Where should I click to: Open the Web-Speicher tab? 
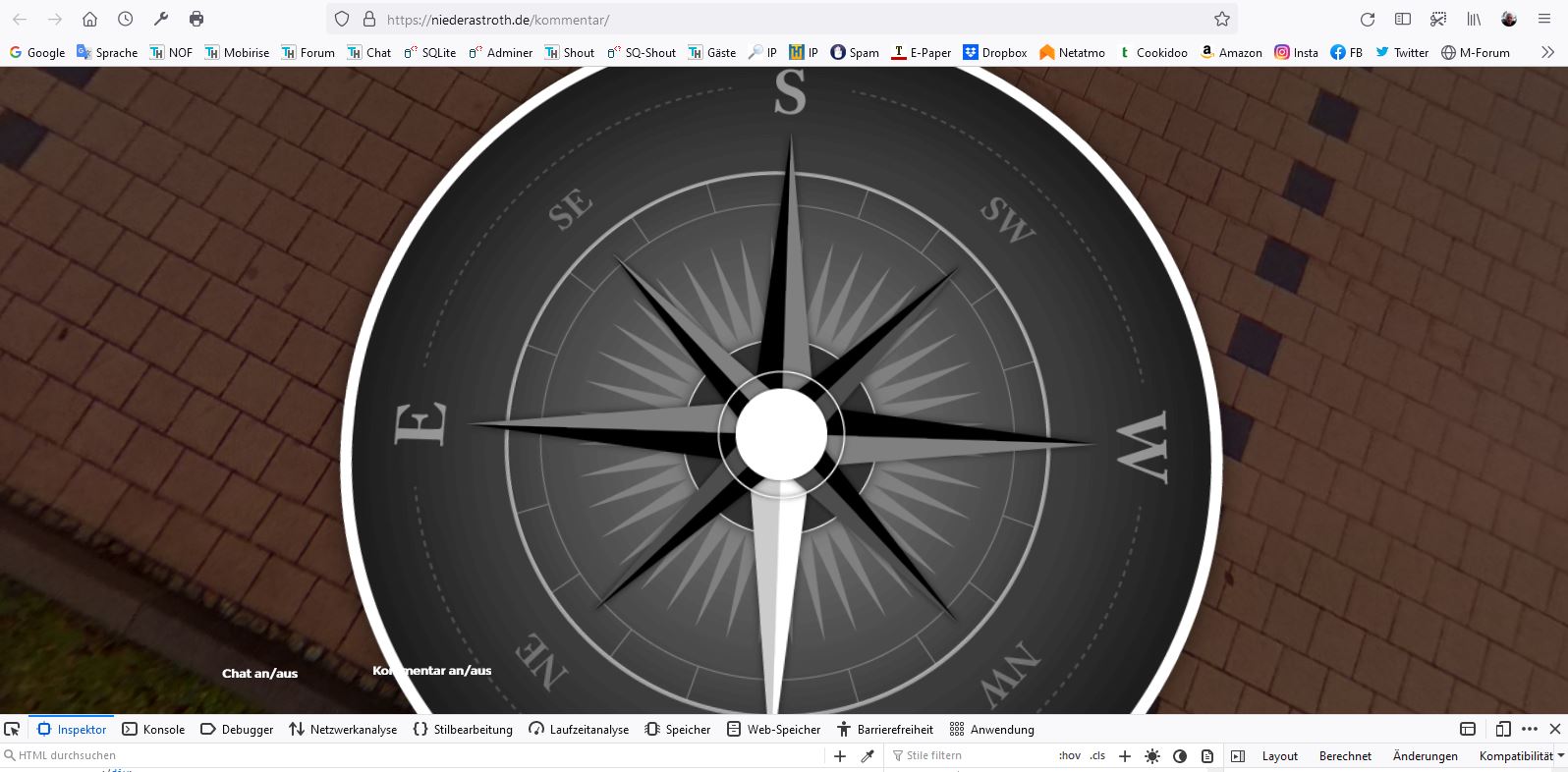(773, 729)
